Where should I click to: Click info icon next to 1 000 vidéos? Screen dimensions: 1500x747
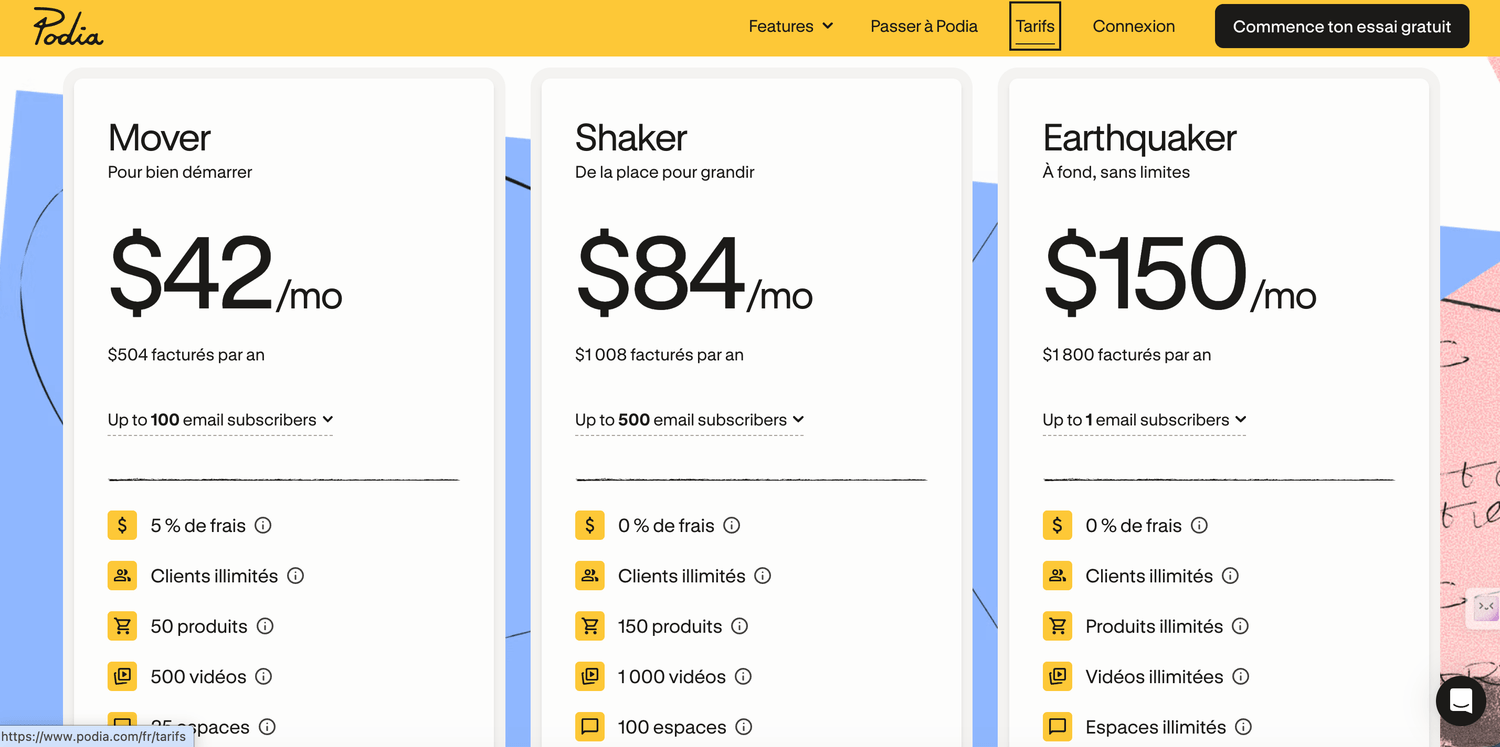pos(743,676)
